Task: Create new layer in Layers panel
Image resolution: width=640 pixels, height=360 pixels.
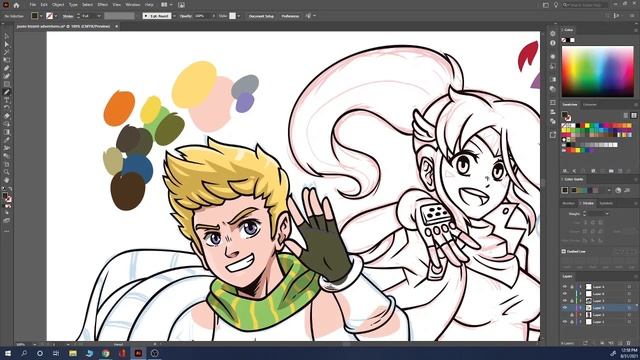Action: 620,343
